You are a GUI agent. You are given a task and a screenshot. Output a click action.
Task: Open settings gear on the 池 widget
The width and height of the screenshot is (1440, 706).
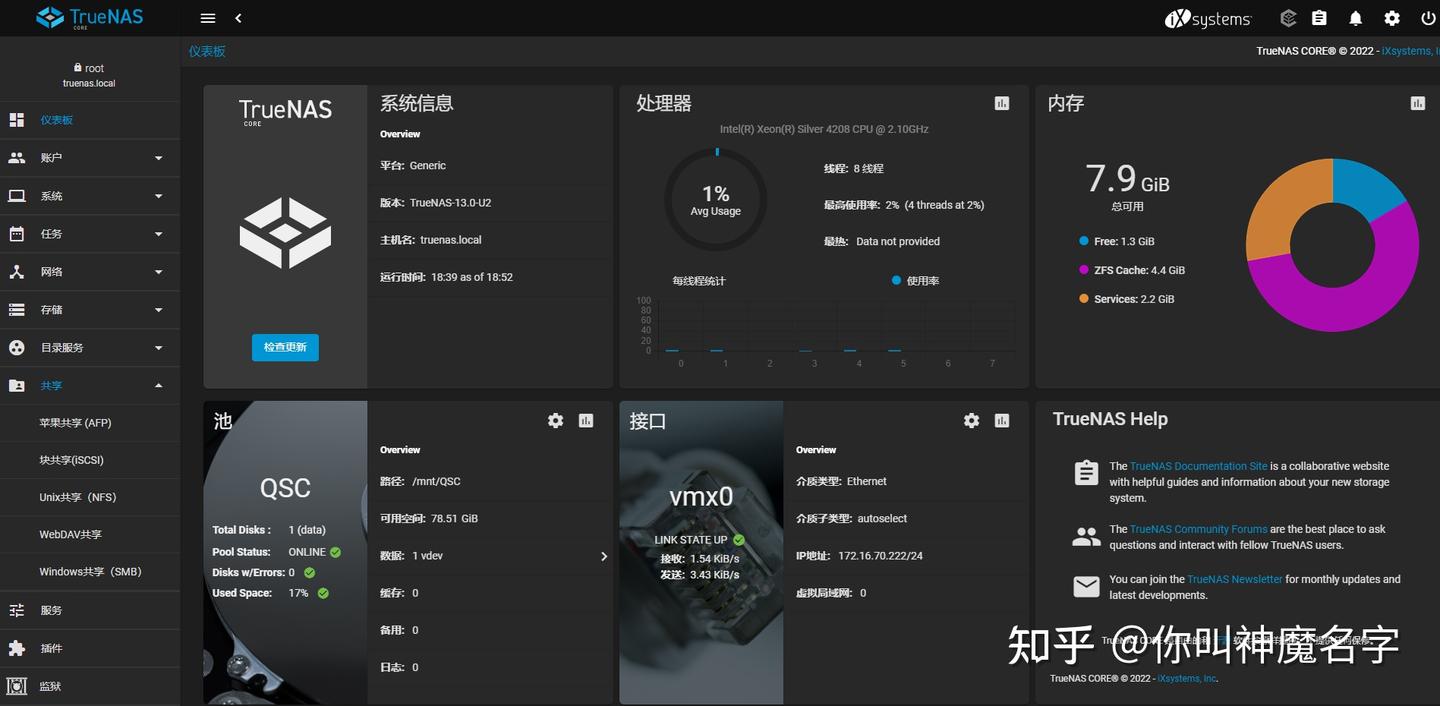pyautogui.click(x=556, y=420)
